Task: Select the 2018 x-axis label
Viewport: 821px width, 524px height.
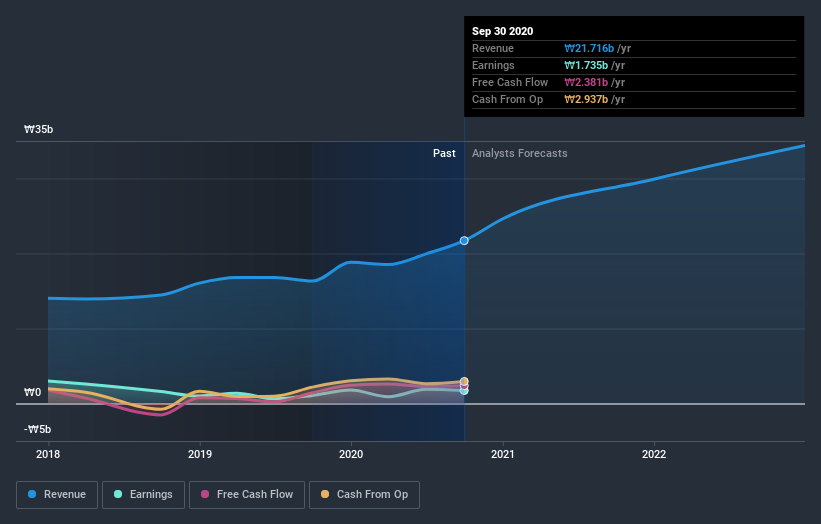Action: [48, 454]
